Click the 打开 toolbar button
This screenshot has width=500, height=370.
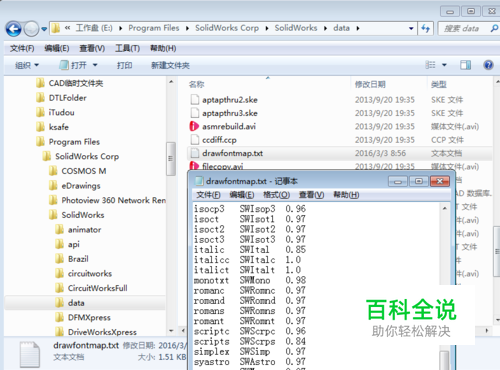[x=73, y=65]
